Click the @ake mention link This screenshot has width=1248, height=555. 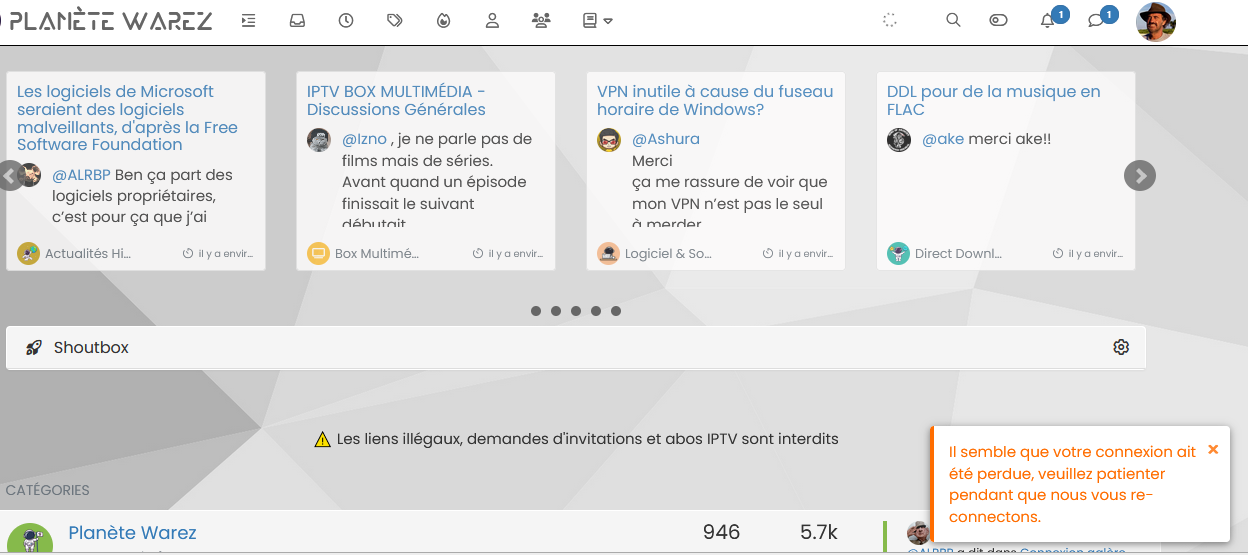click(x=942, y=139)
